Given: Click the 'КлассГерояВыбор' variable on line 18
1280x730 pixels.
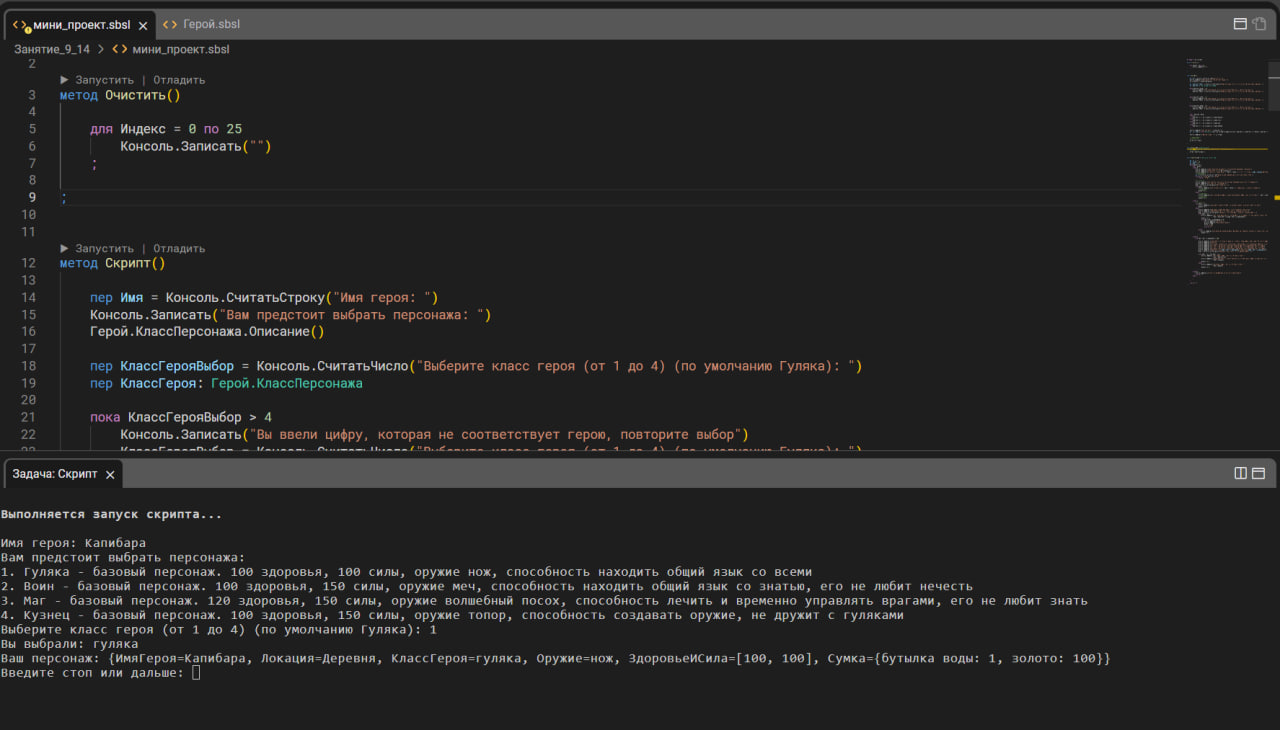Looking at the screenshot, I should pyautogui.click(x=177, y=366).
